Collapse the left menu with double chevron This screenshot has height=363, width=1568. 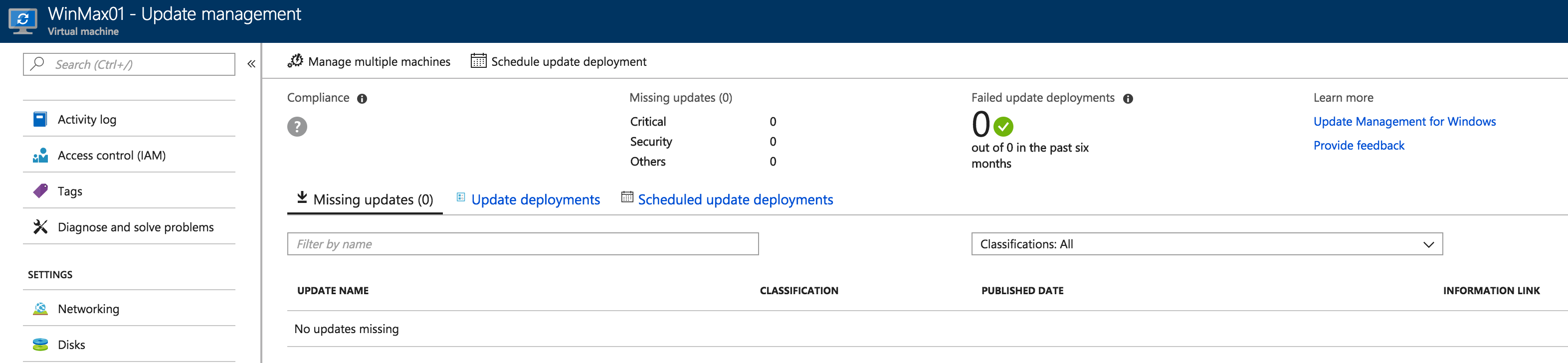click(251, 64)
